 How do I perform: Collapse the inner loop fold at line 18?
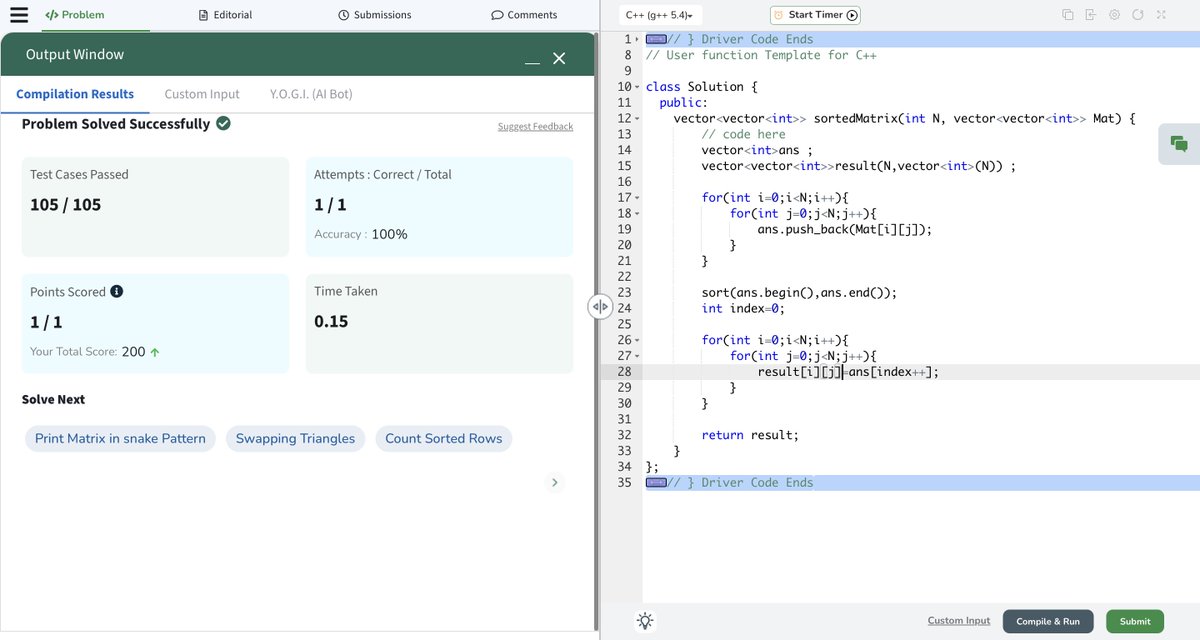[638, 213]
